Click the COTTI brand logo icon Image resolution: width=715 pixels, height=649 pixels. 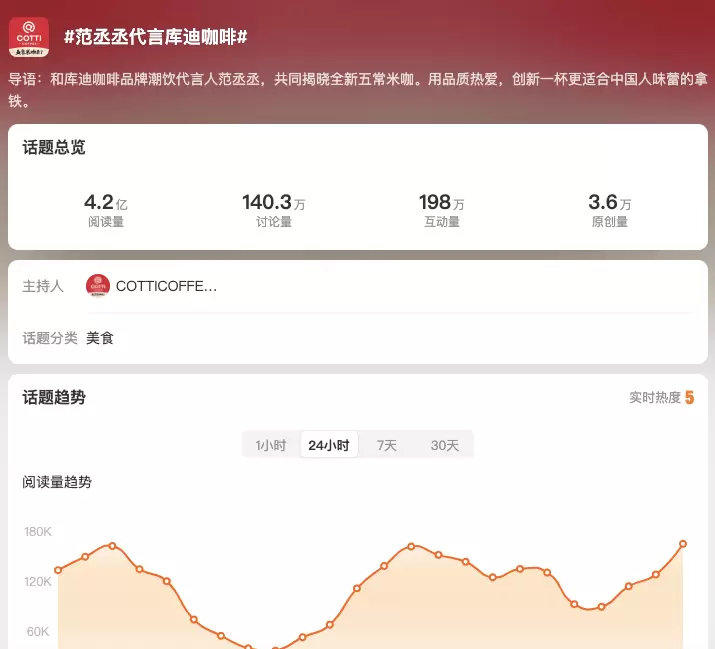pyautogui.click(x=29, y=37)
